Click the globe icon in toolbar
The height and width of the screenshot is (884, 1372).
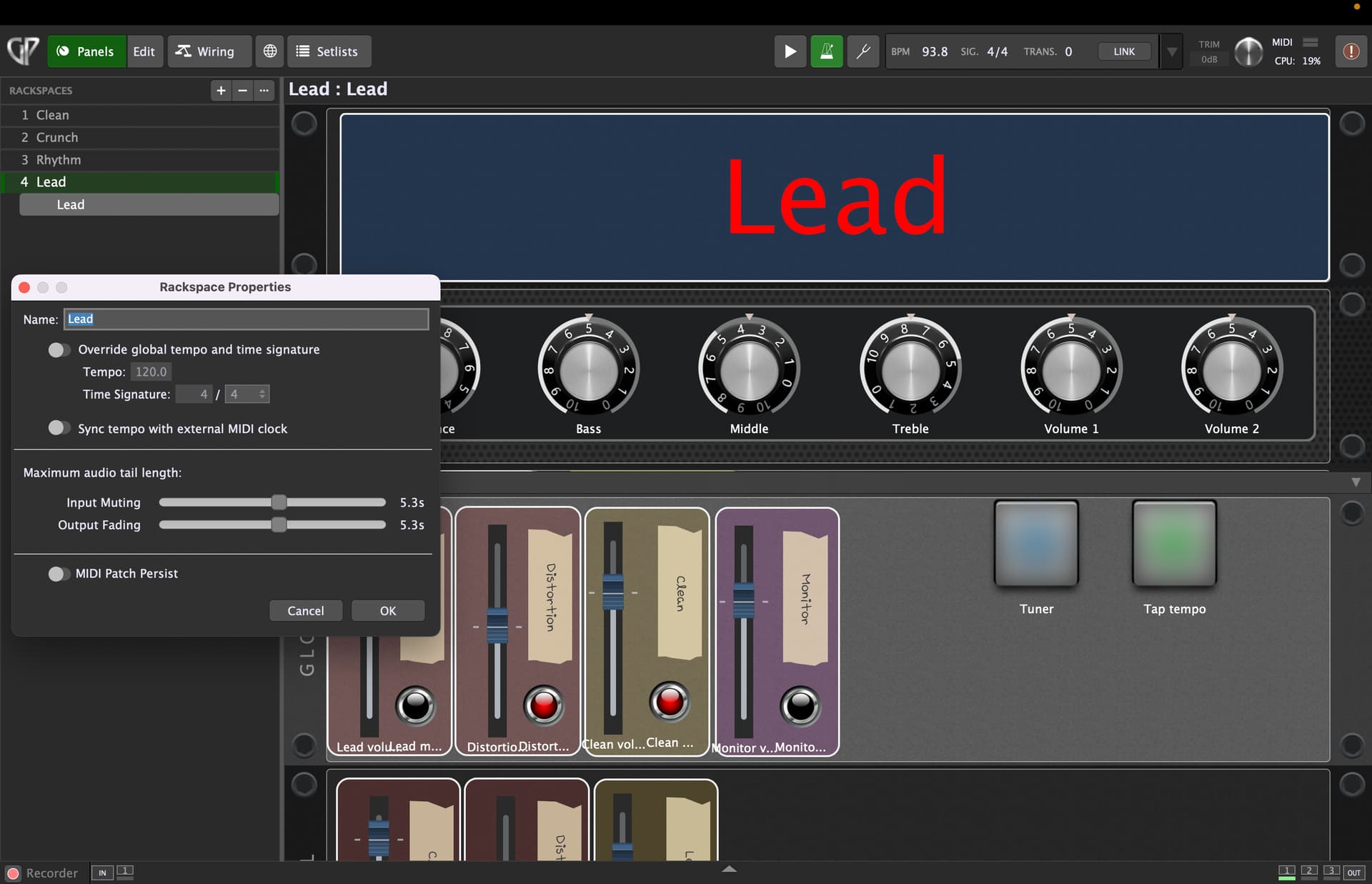coord(269,51)
